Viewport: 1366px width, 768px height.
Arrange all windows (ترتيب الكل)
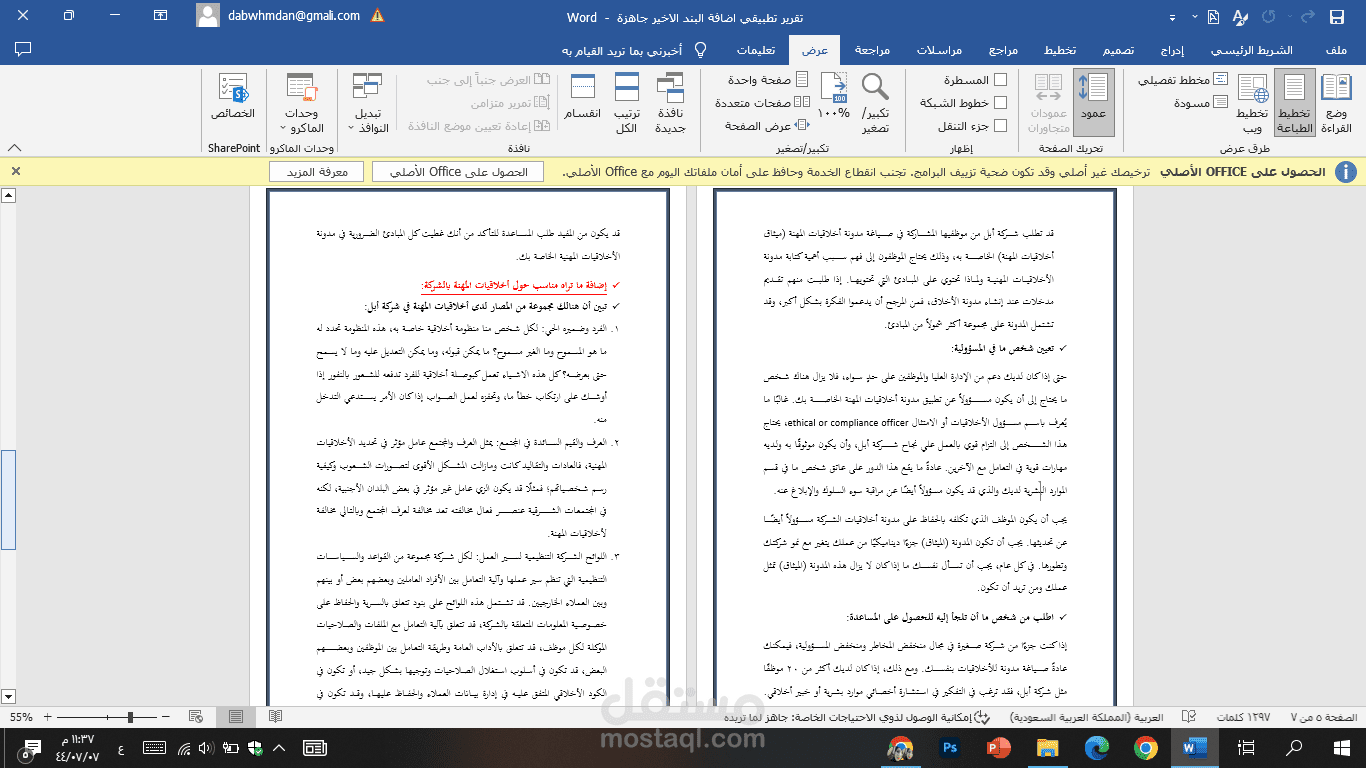(627, 103)
